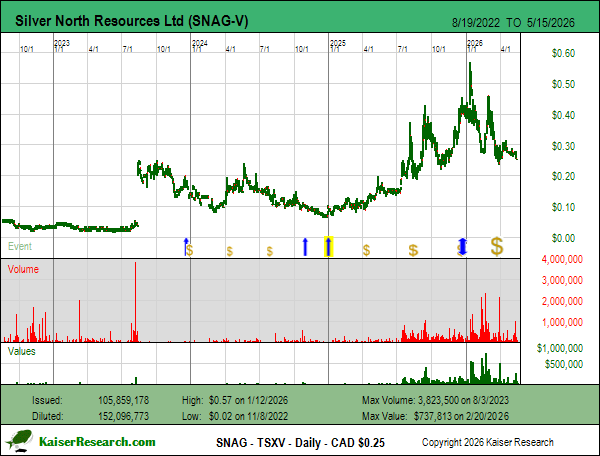Click the SNAG - TSXV - Daily - CAD $0.25 text
Viewport: 600px width, 456px height.
[x=300, y=443]
